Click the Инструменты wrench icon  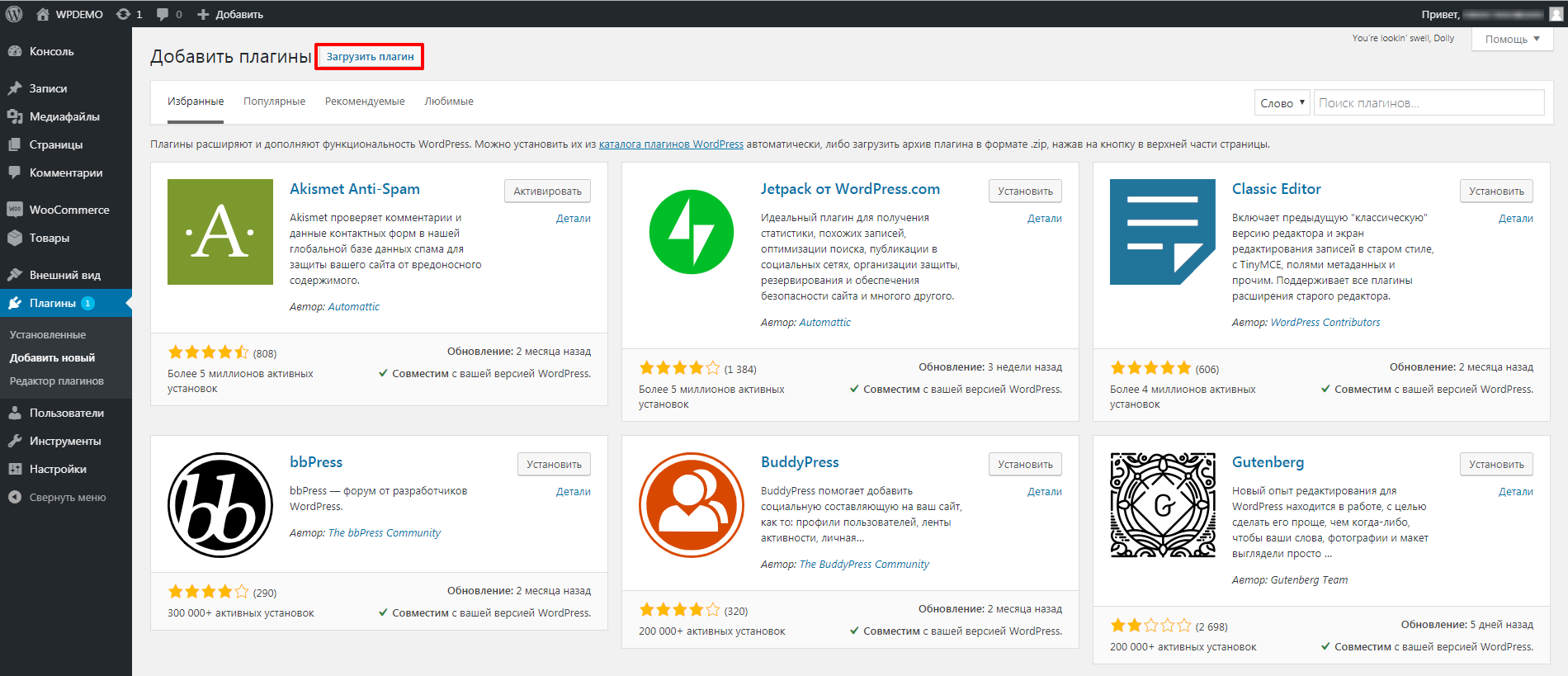click(x=15, y=441)
